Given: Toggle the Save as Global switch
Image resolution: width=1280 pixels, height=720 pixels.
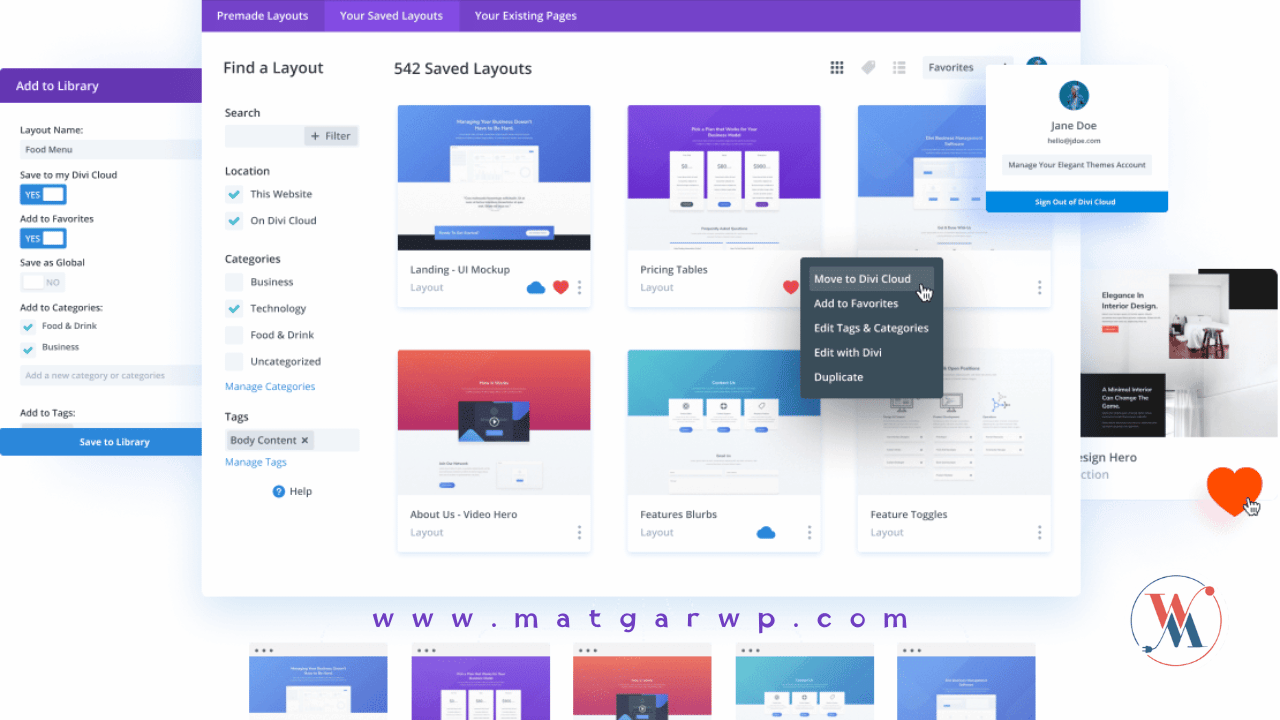Looking at the screenshot, I should tap(43, 283).
